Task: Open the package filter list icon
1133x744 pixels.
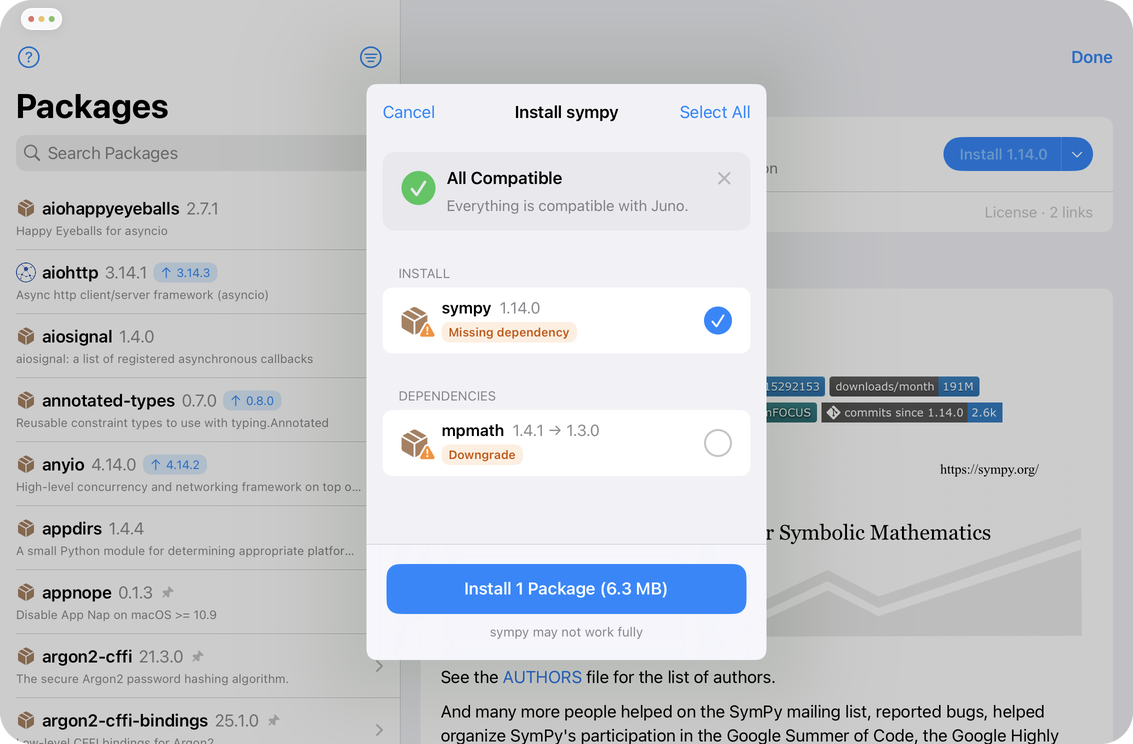Action: point(371,57)
